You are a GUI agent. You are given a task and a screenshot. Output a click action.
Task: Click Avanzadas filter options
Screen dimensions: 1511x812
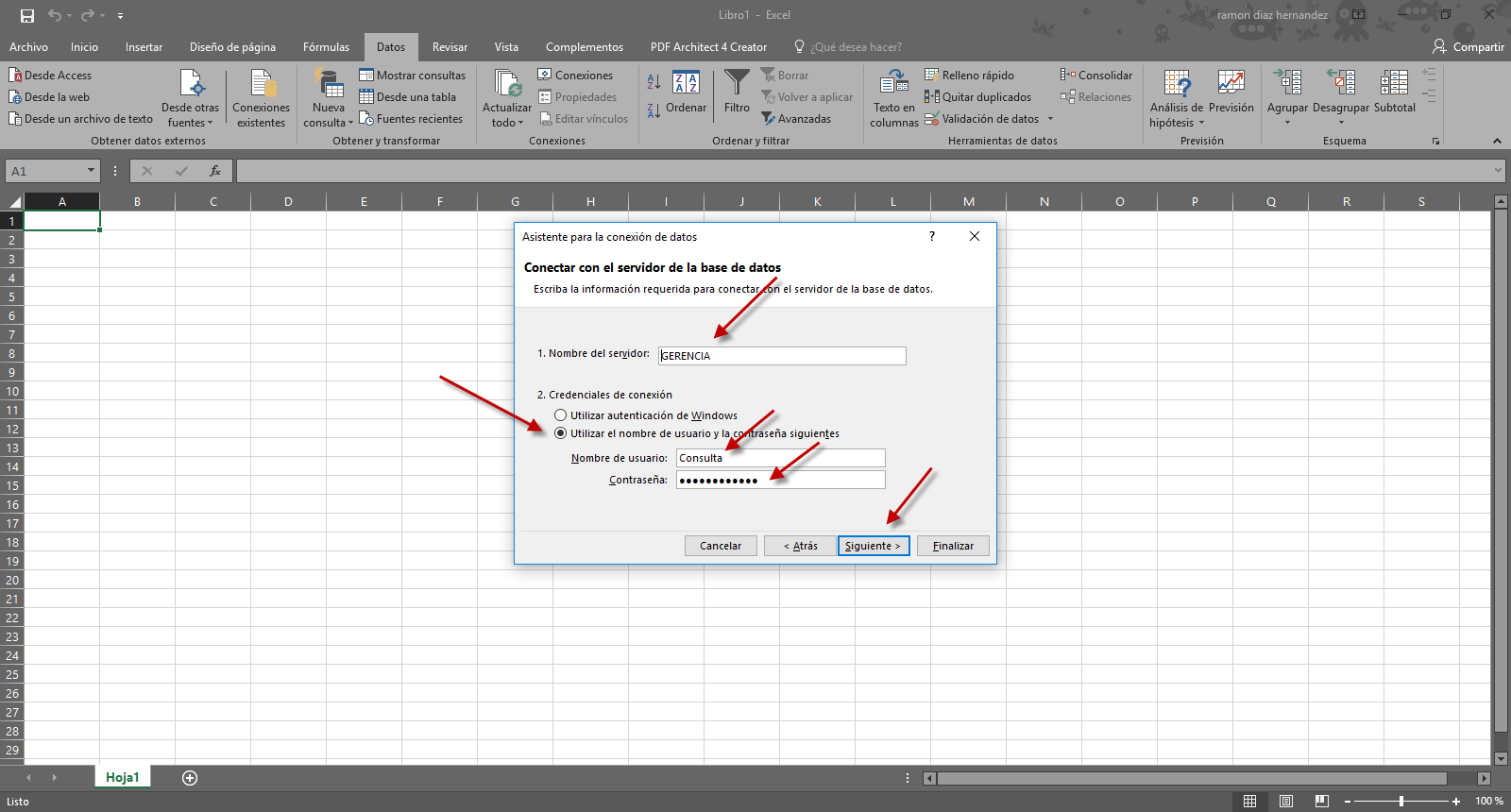click(796, 119)
